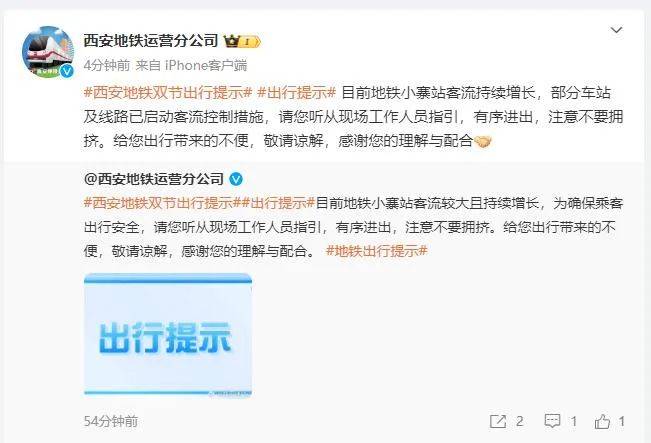This screenshot has width=651, height=443.
Task: Click the 来自 iPhone客户端 source link
Action: pyautogui.click(x=191, y=65)
